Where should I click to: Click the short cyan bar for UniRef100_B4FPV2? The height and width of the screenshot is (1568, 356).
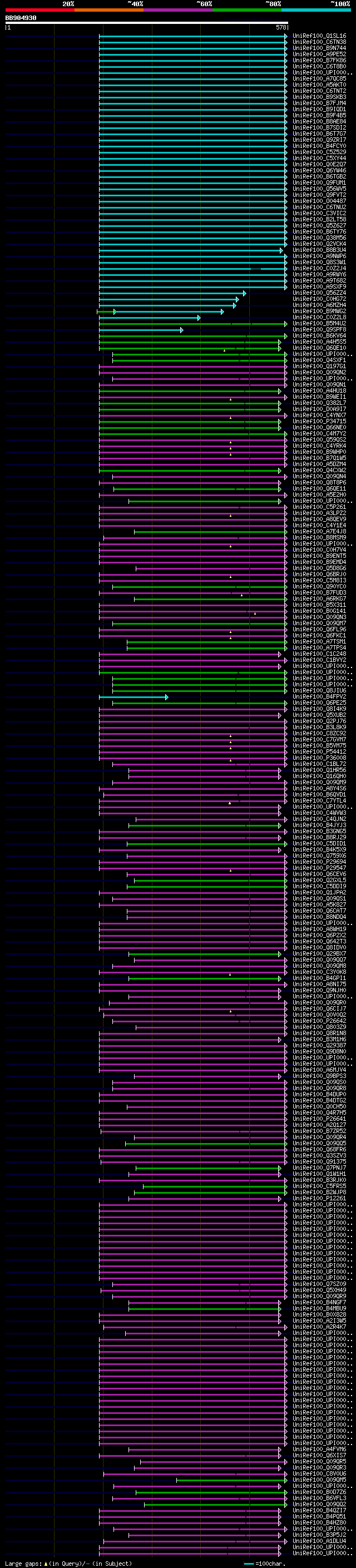click(134, 697)
